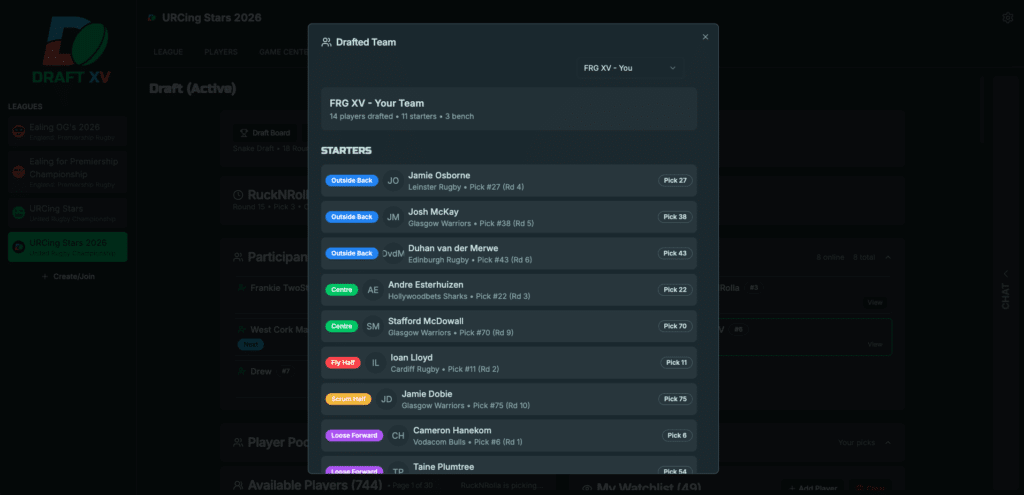
Task: Select the Duhan van der Merwe player row
Action: coord(540,254)
